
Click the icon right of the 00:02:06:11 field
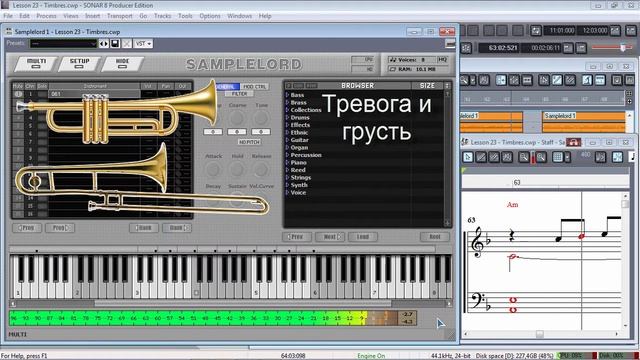tap(568, 48)
